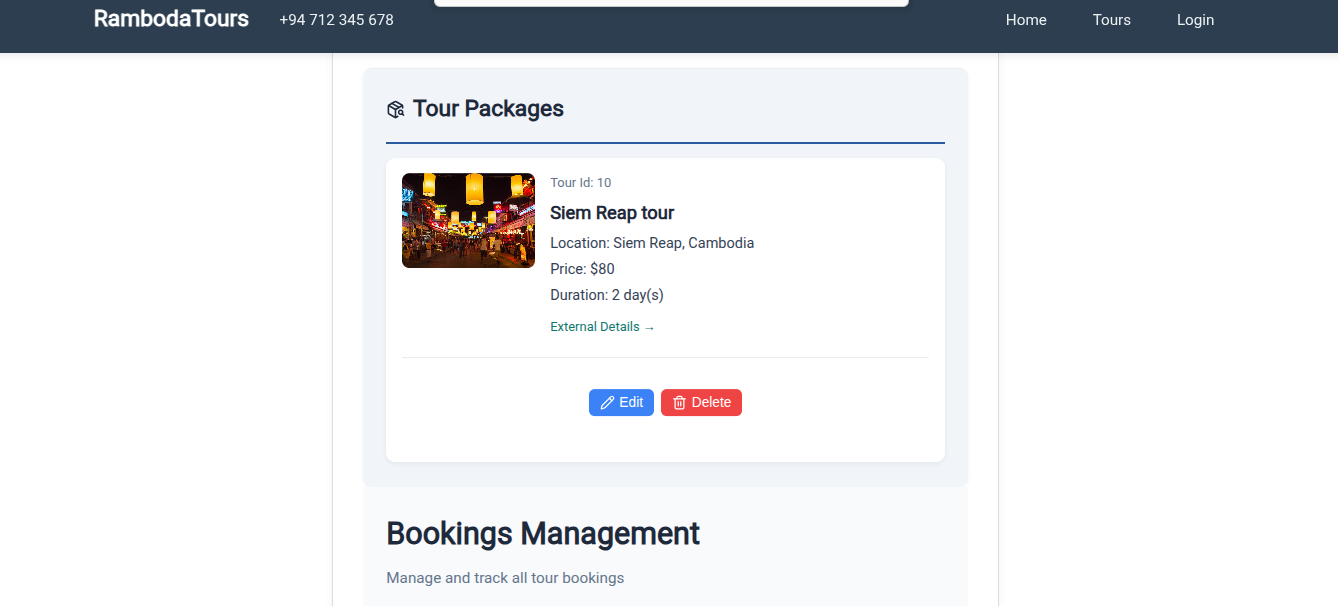Delete the Siem Reap tour package
This screenshot has height=606, width=1338.
[701, 403]
